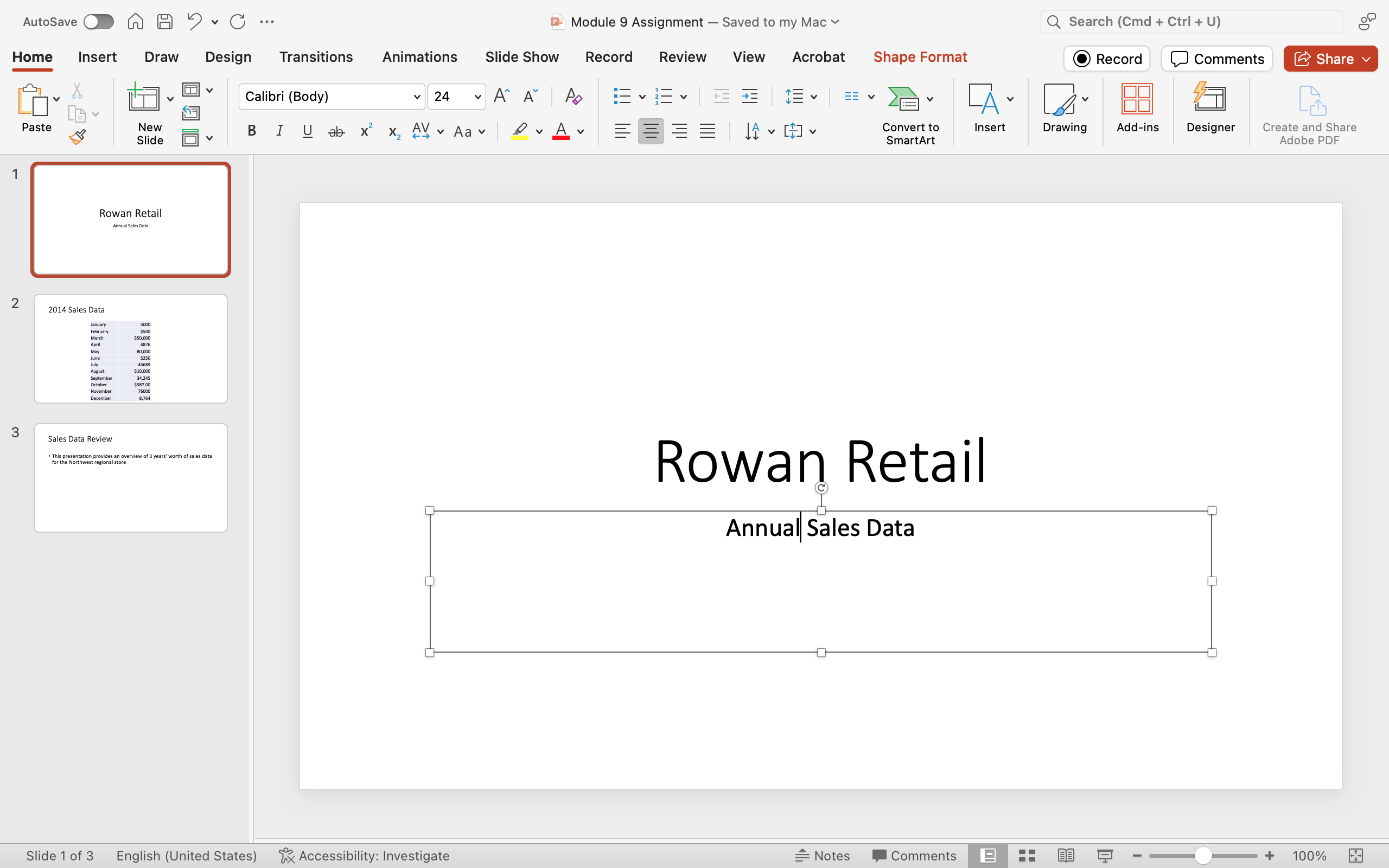Image resolution: width=1389 pixels, height=868 pixels.
Task: Click the New Slide icon
Action: click(143, 98)
